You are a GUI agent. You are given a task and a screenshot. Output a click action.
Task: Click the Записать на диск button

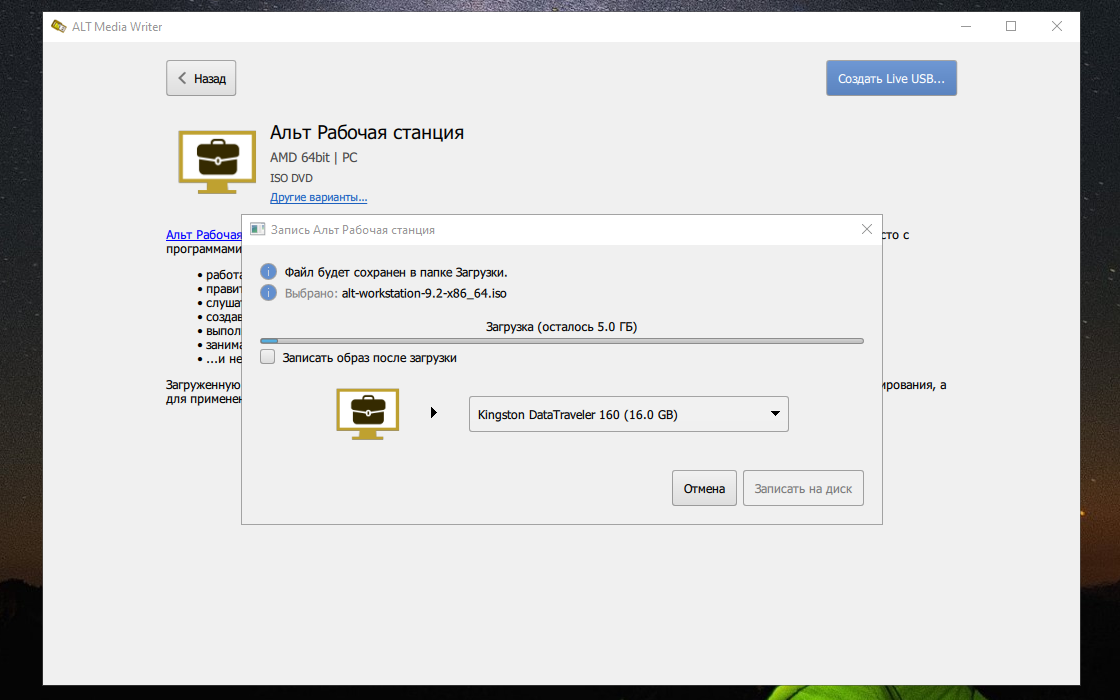pos(803,488)
